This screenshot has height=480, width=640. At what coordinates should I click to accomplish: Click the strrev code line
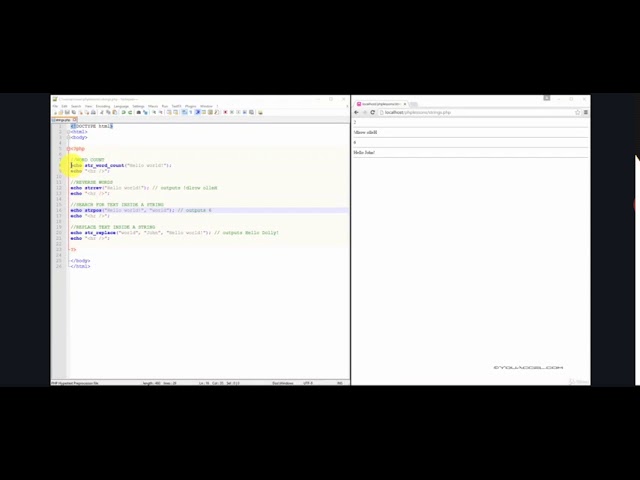(x=144, y=188)
